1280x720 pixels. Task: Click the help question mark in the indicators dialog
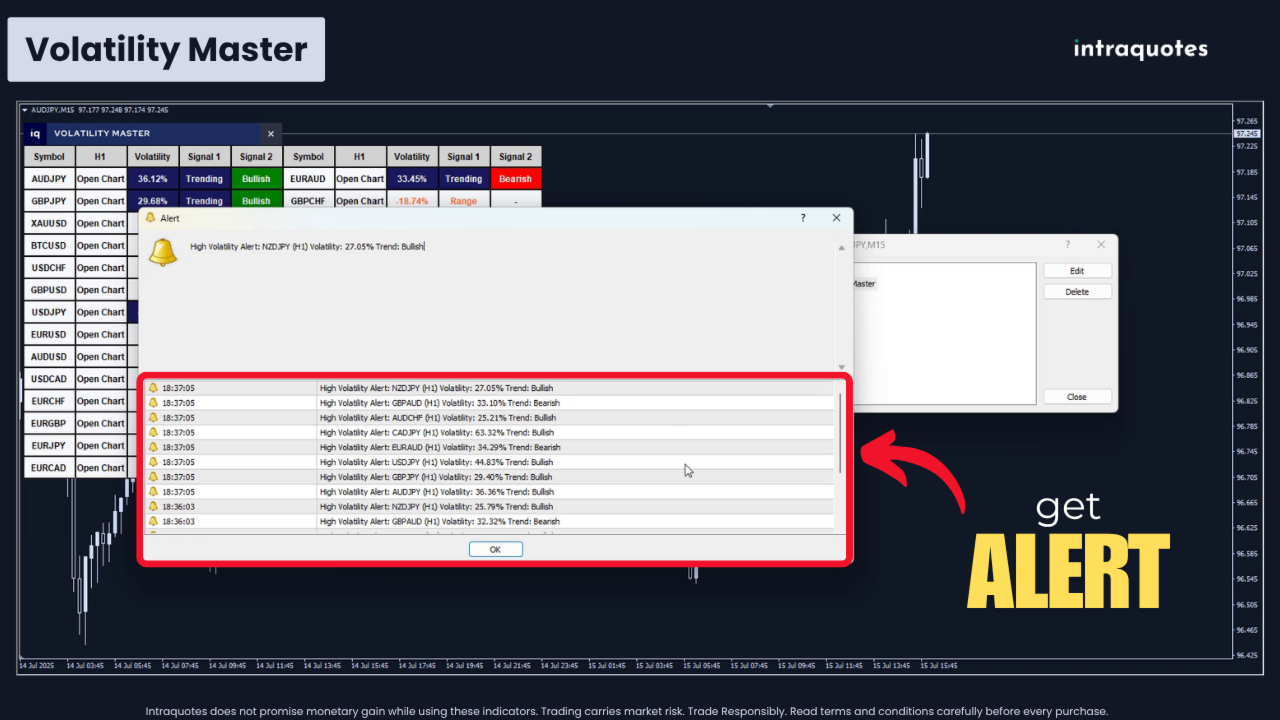(1067, 244)
